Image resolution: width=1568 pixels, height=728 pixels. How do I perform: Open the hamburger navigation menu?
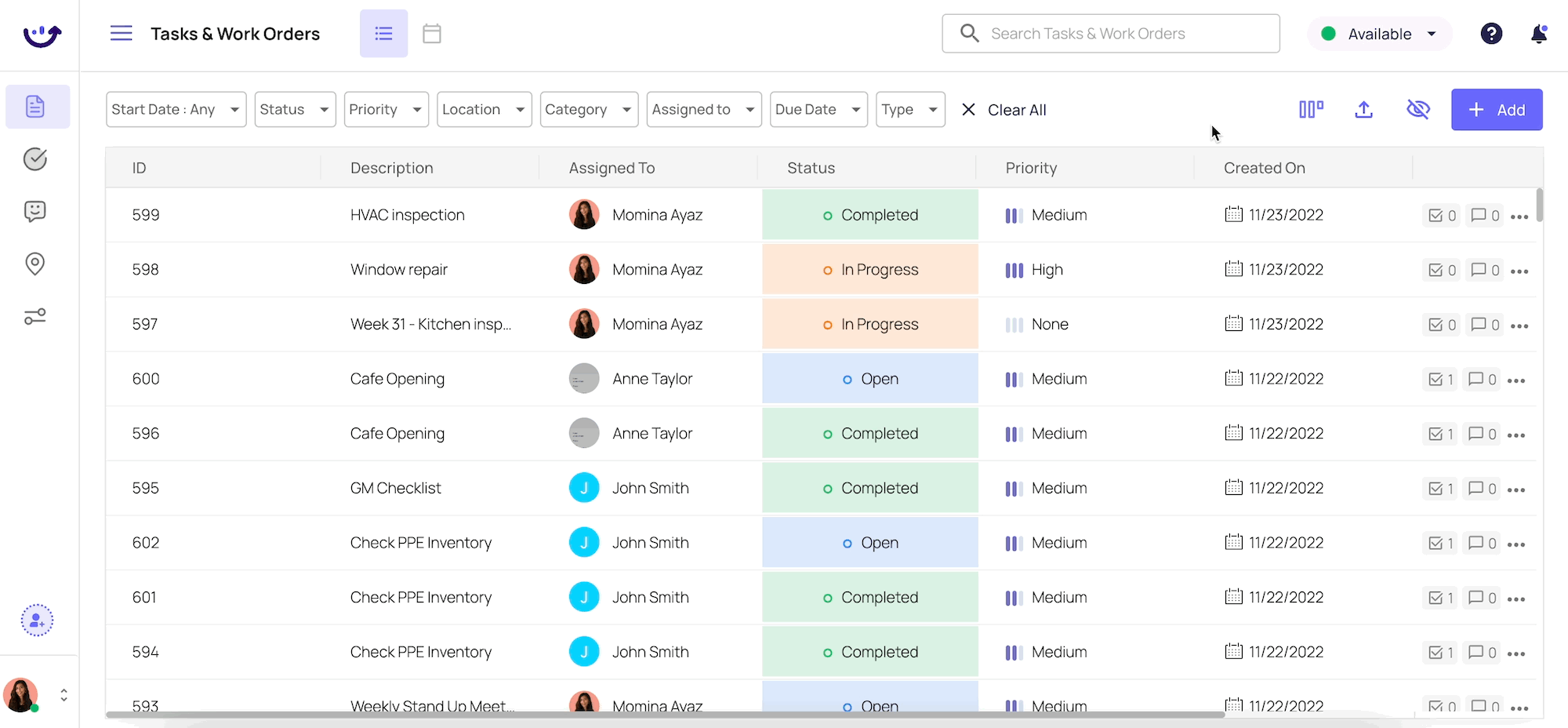[121, 33]
